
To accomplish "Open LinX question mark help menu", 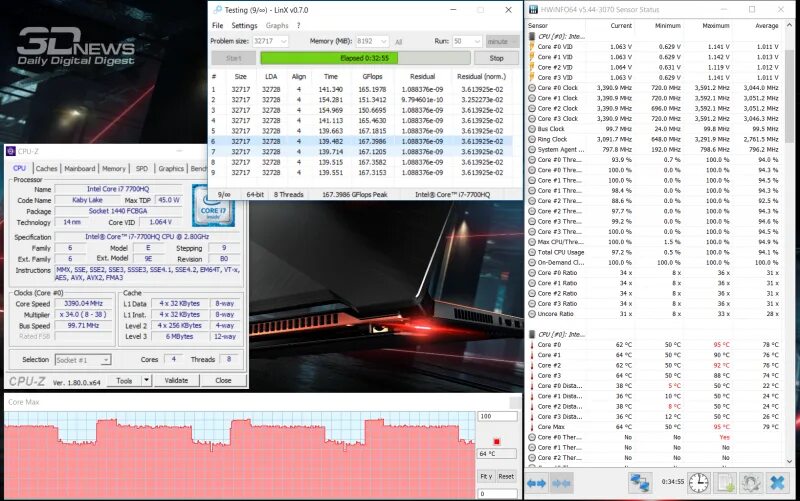I will point(298,26).
